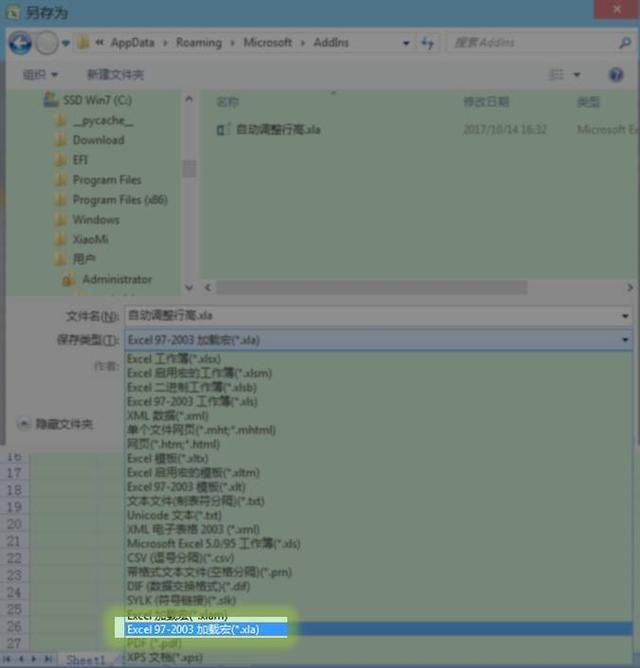Image resolution: width=640 pixels, height=668 pixels.
Task: Sort files by the 修改日期 column
Action: [x=486, y=102]
